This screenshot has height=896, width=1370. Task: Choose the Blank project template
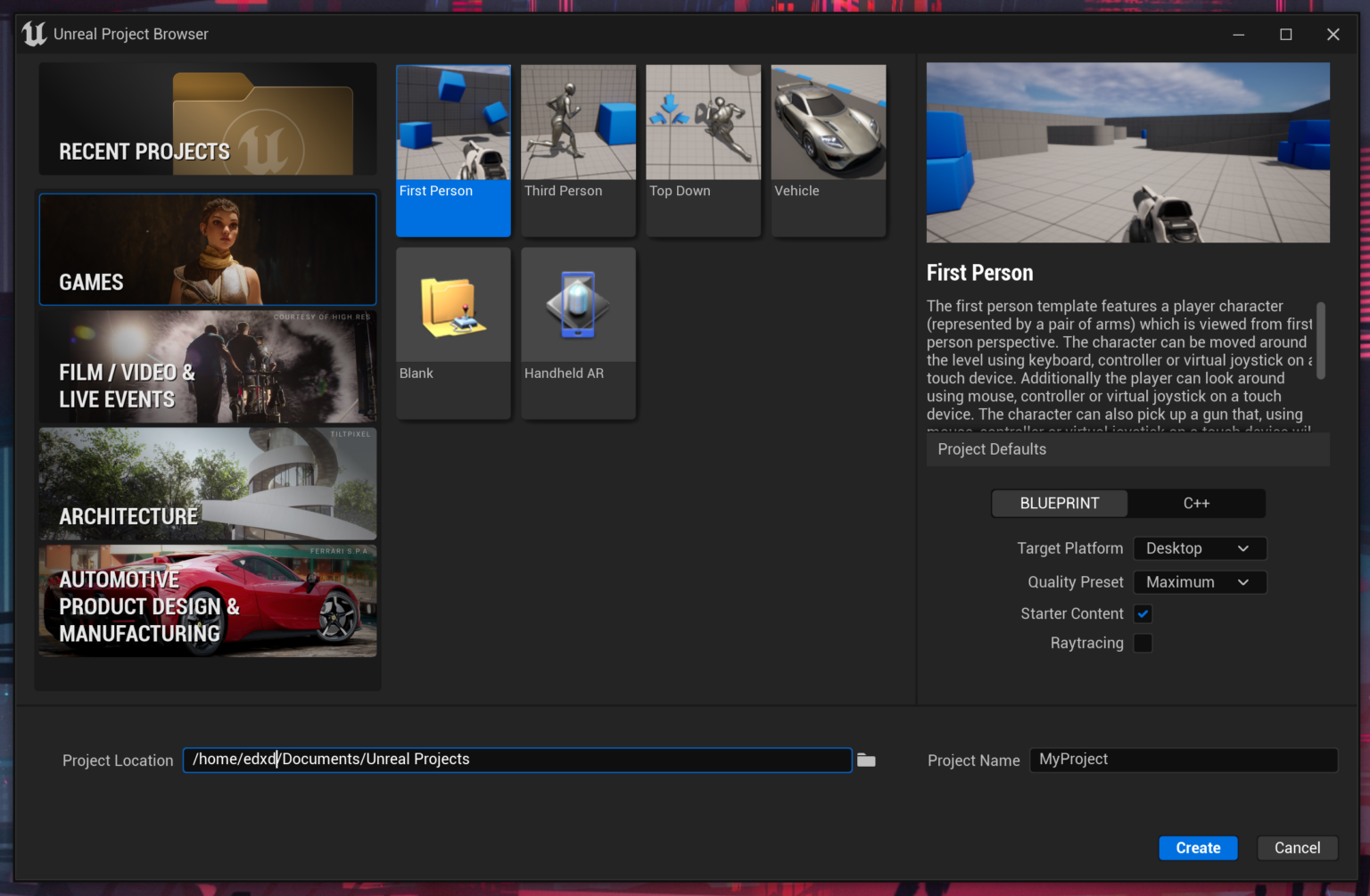[453, 306]
